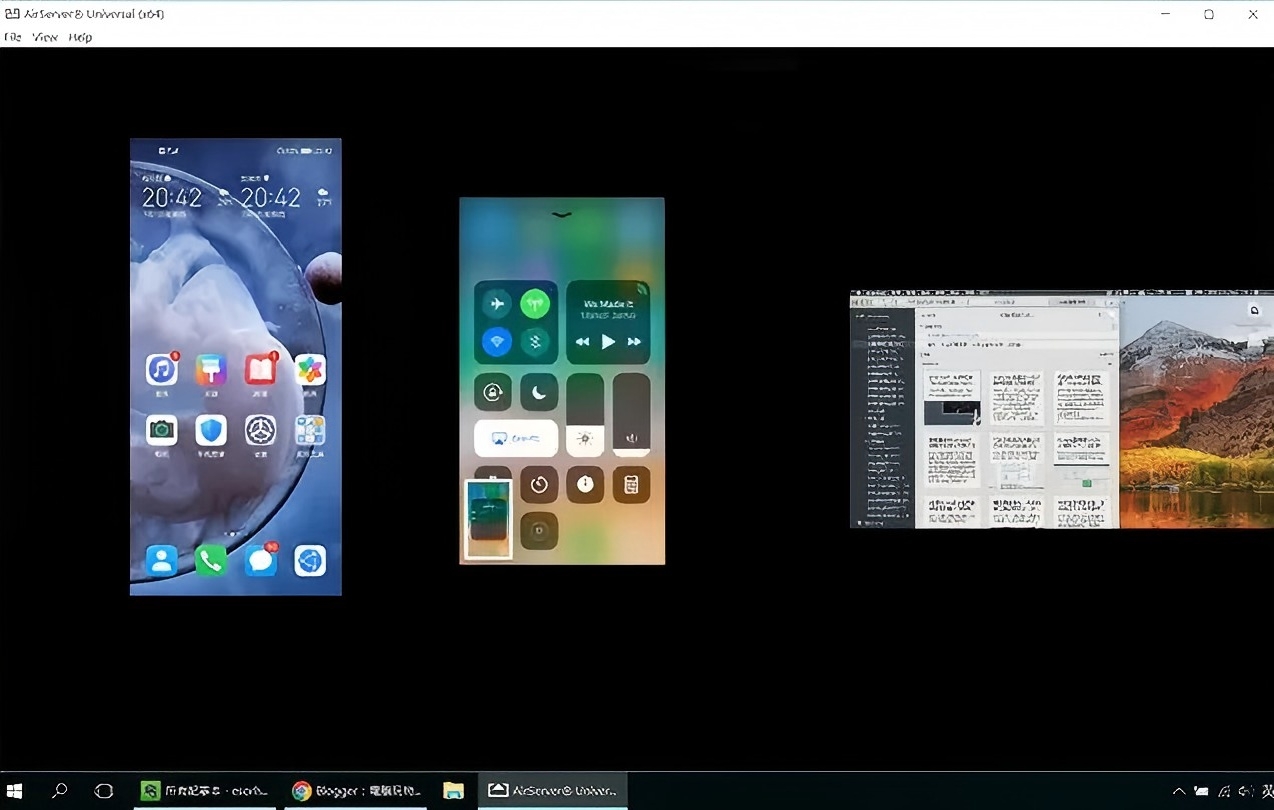Open Messages in the Android dock

click(x=261, y=560)
